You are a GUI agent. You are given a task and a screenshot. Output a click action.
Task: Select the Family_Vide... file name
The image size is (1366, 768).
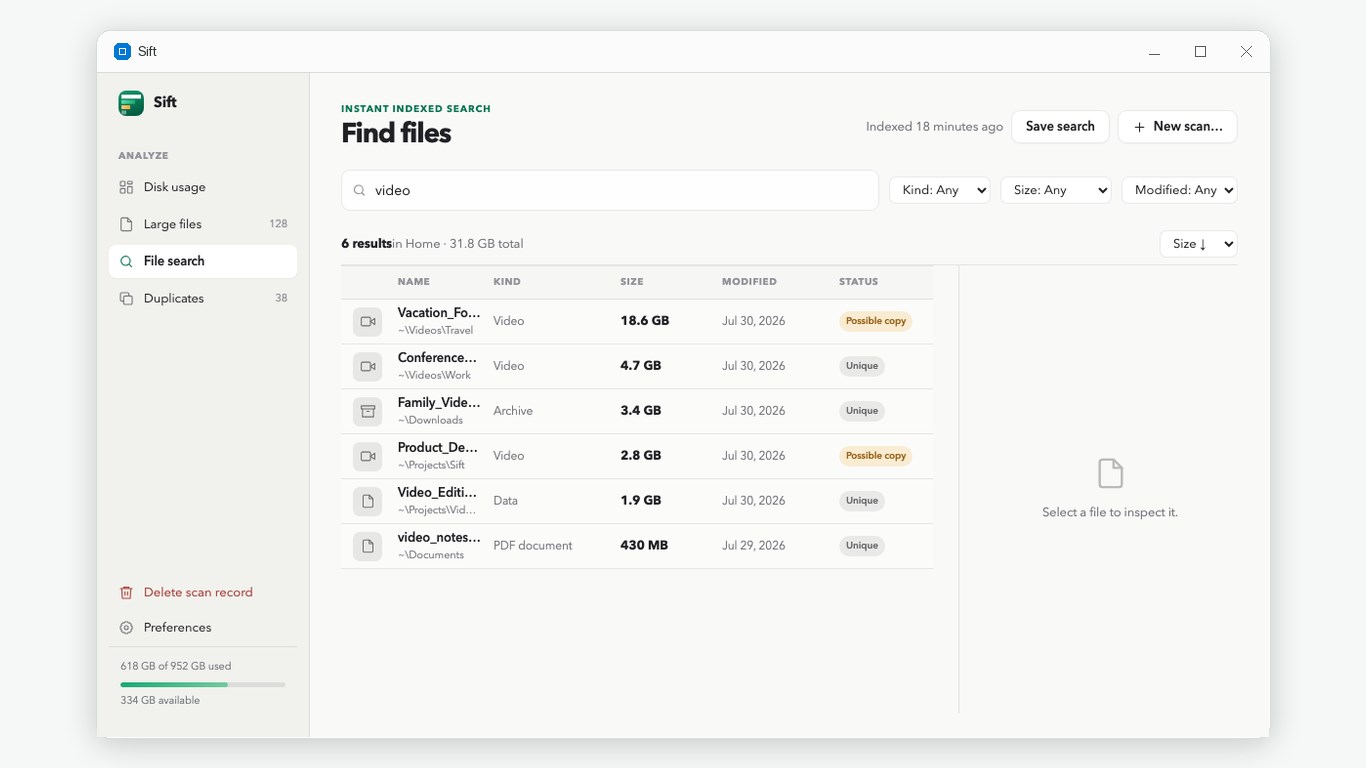pos(439,403)
